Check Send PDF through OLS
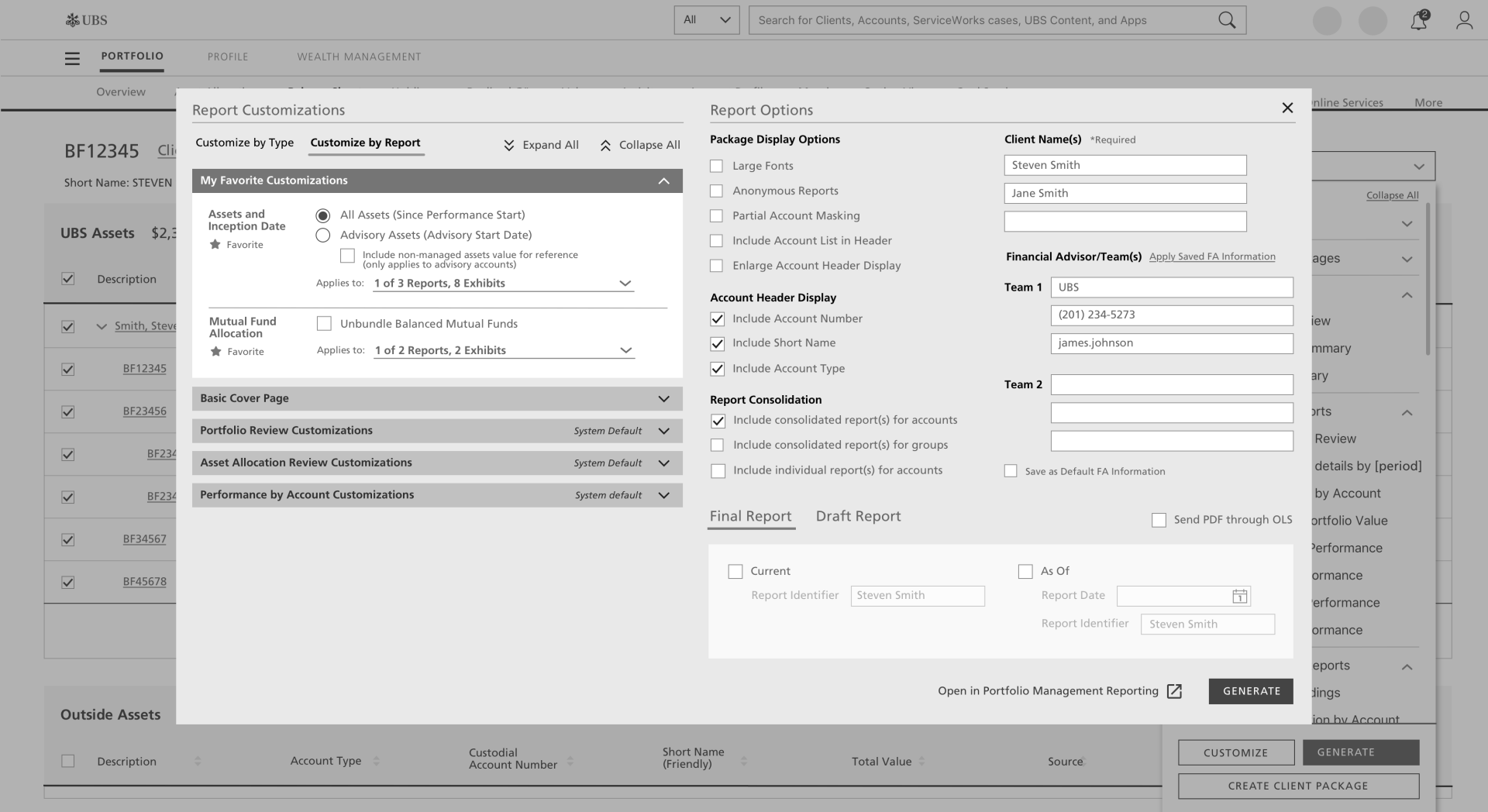 pos(1159,520)
